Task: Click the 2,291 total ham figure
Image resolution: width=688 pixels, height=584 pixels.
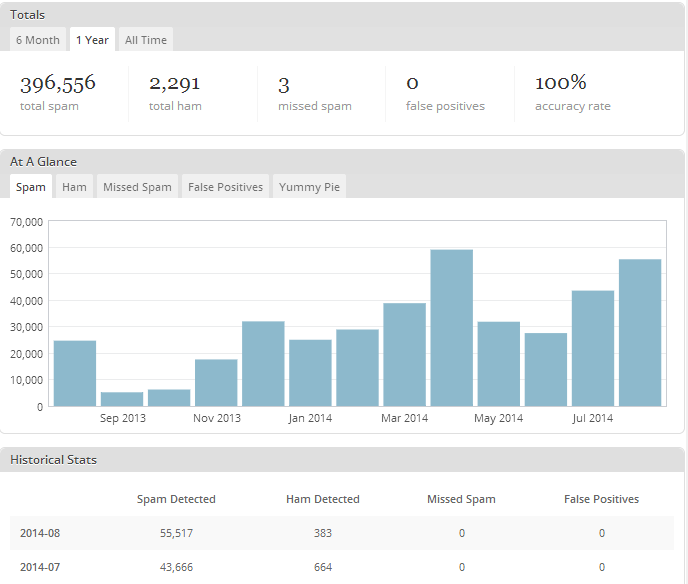Action: tap(175, 83)
